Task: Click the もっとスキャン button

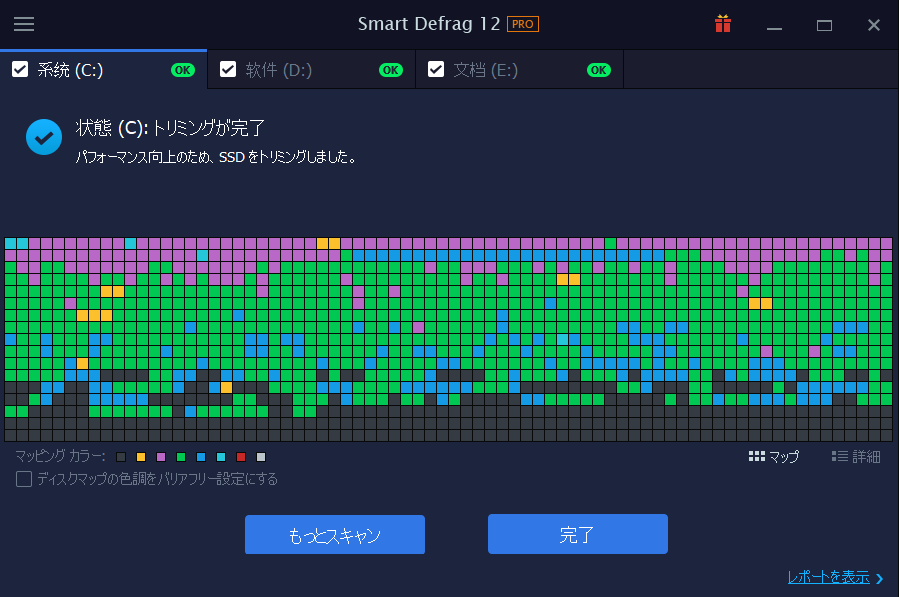Action: pos(335,534)
